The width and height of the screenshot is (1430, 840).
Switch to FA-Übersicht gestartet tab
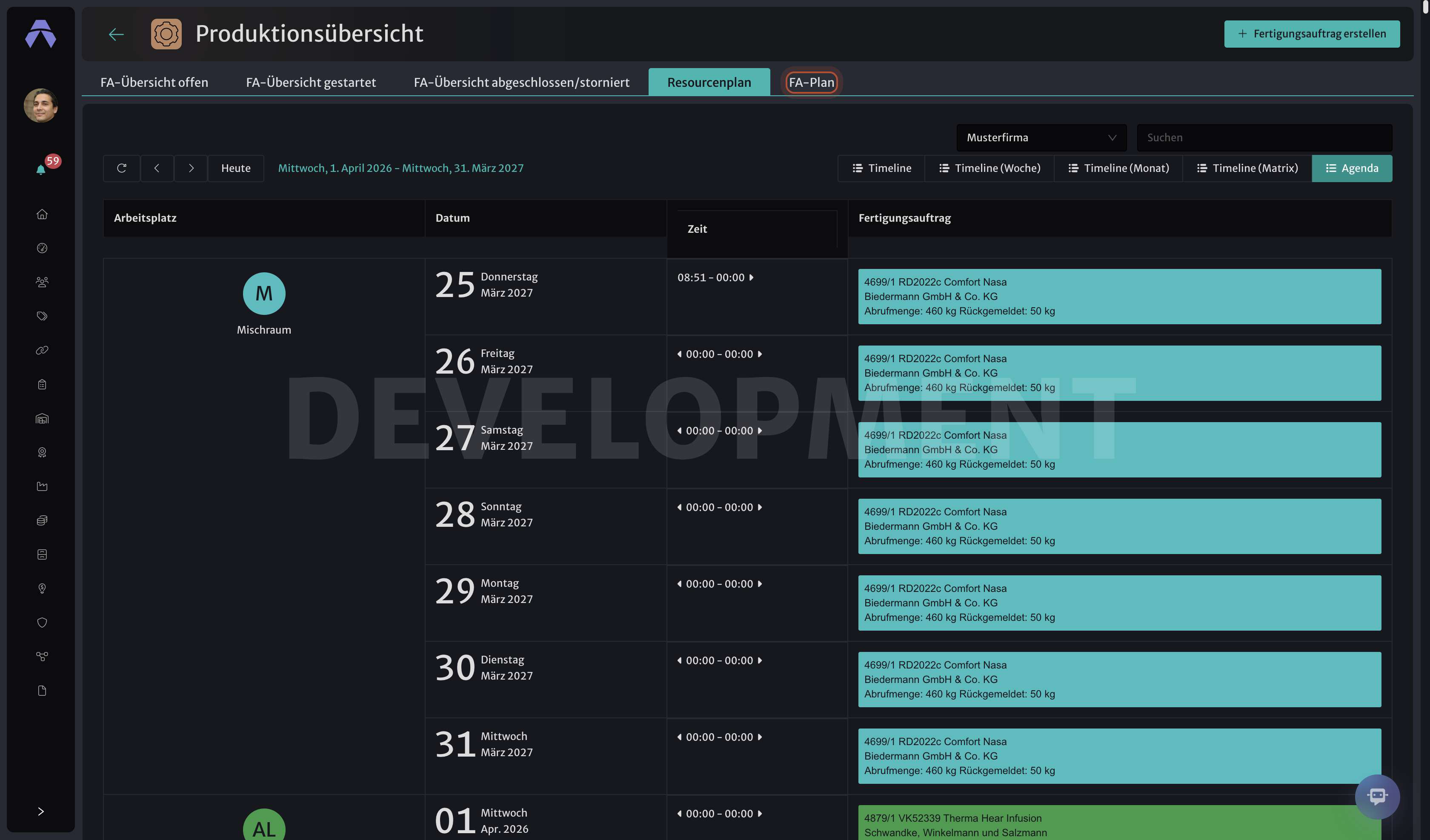click(x=311, y=82)
